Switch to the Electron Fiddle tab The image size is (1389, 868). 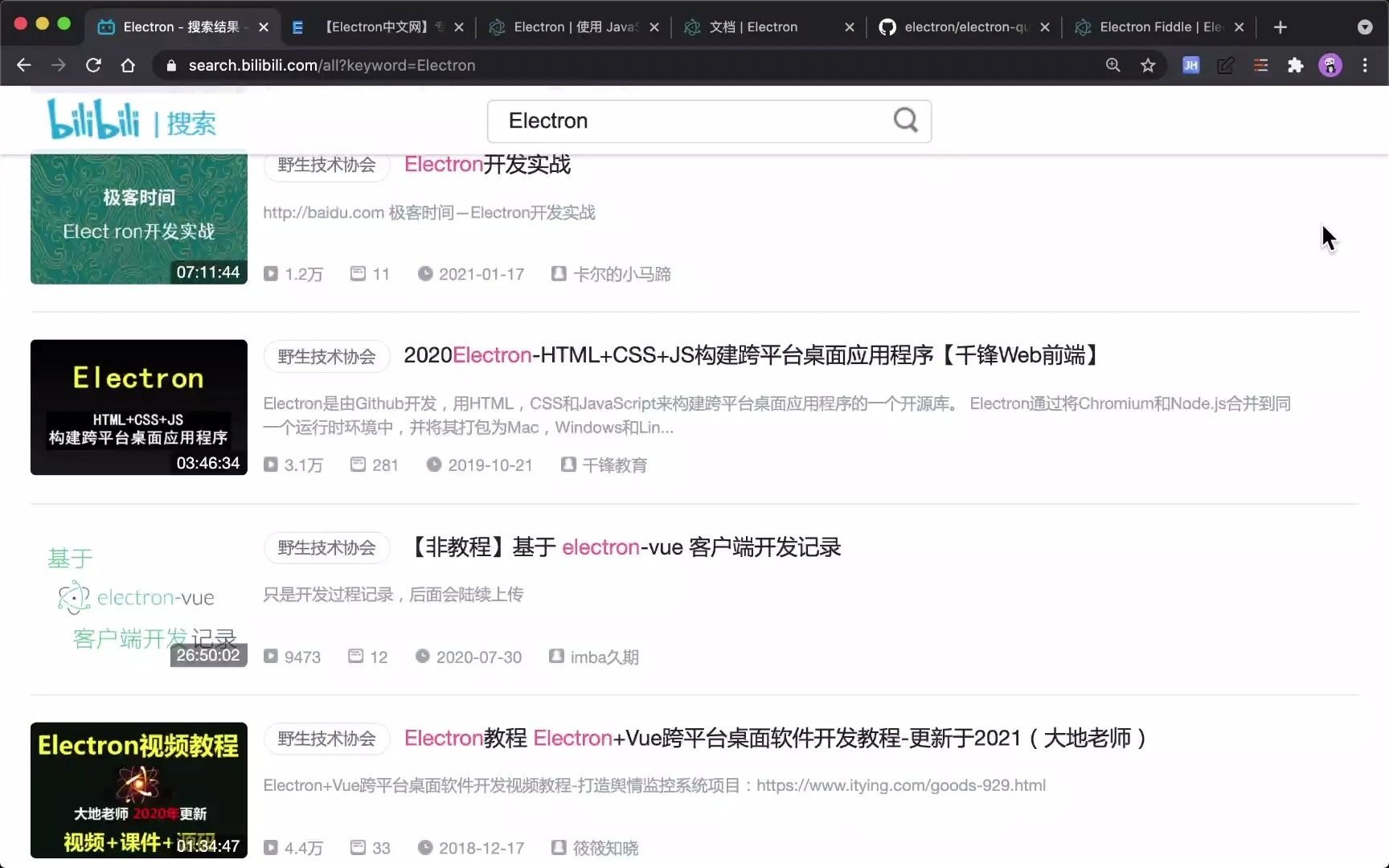[1161, 27]
